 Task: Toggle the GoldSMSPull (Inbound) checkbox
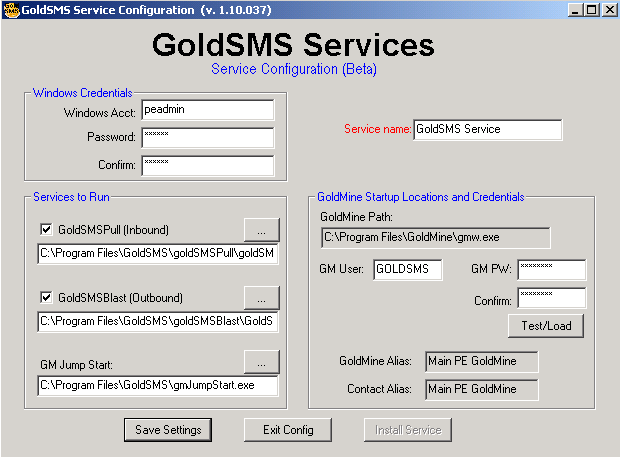coord(46,229)
